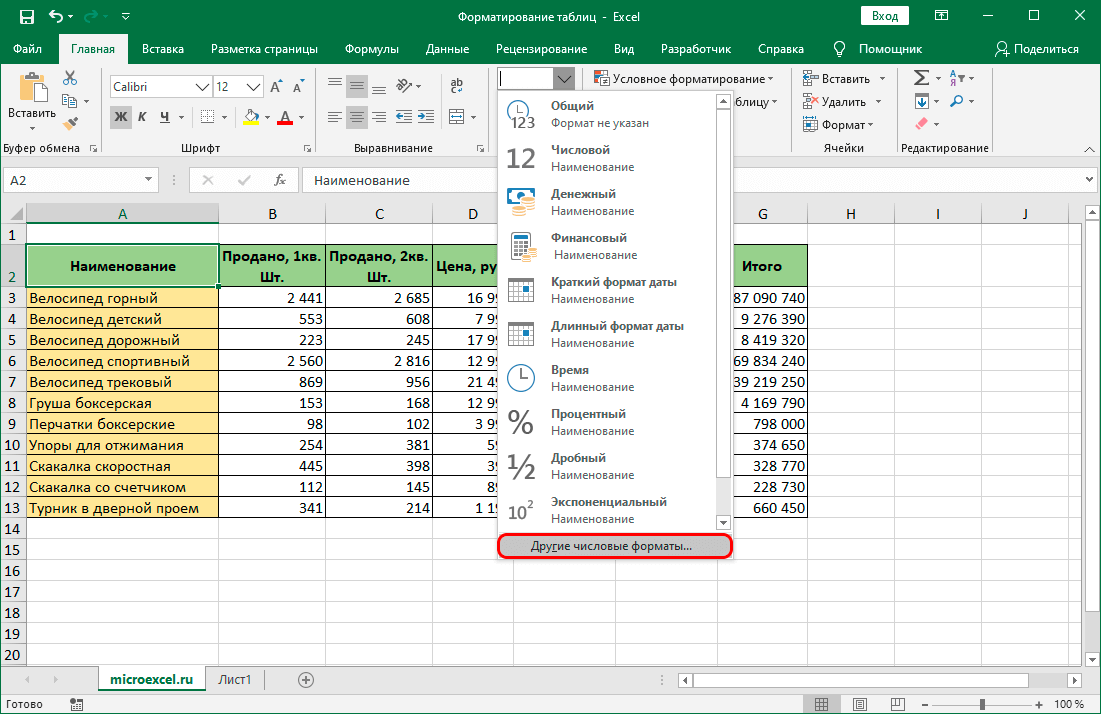This screenshot has height=714, width=1101.
Task: Toggle center horizontal alignment
Action: (357, 117)
